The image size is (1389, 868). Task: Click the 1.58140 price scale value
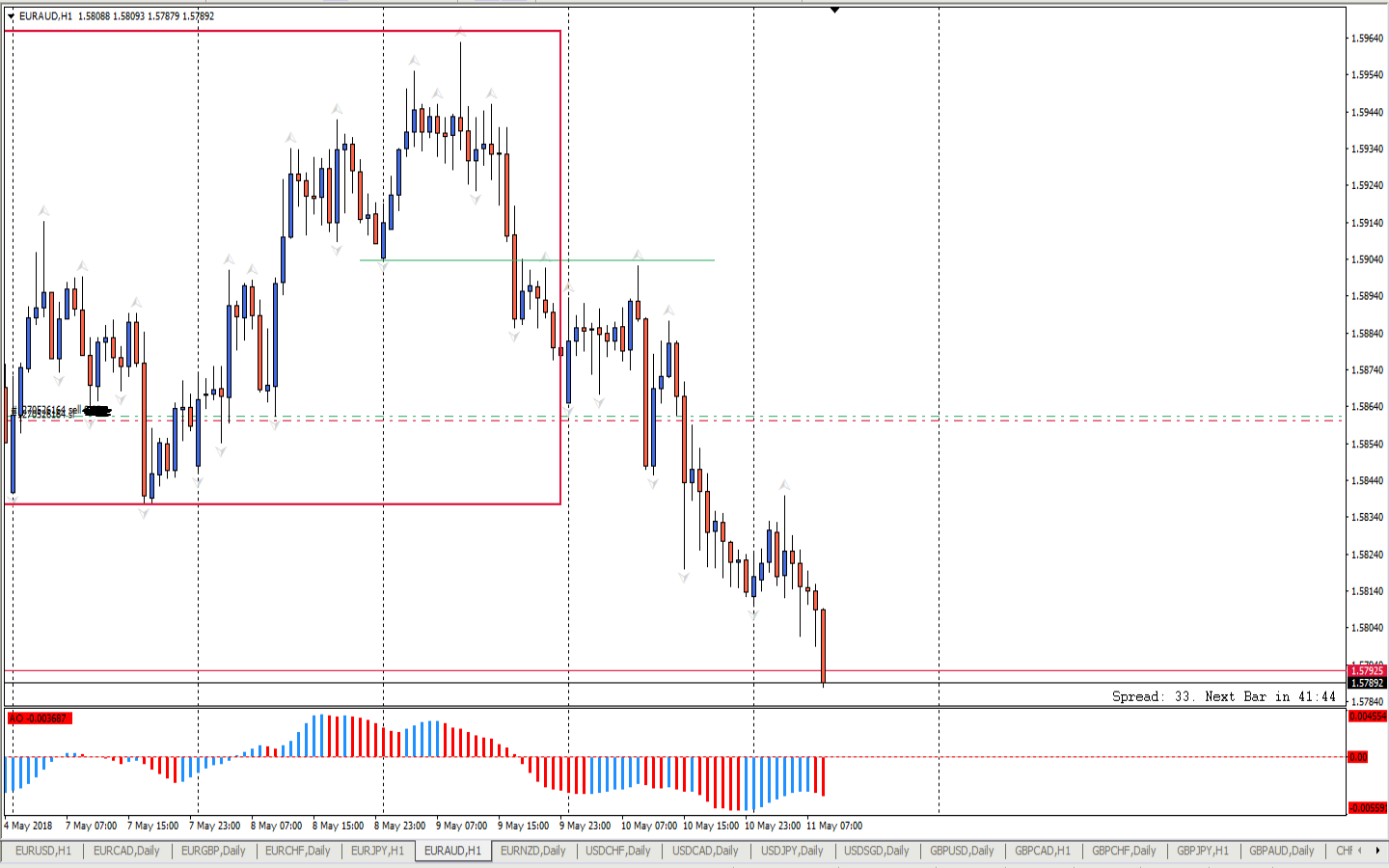1367,591
